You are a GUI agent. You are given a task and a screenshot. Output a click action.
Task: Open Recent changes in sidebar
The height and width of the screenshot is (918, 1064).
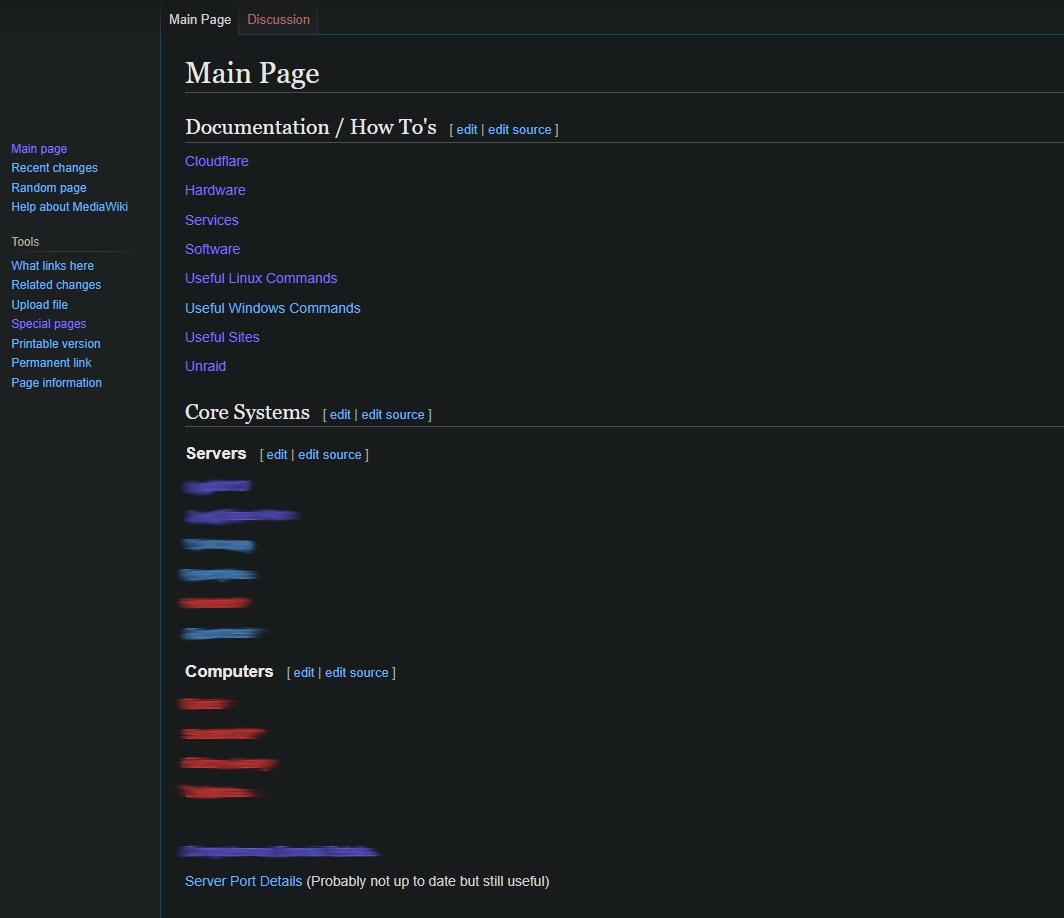coord(54,168)
